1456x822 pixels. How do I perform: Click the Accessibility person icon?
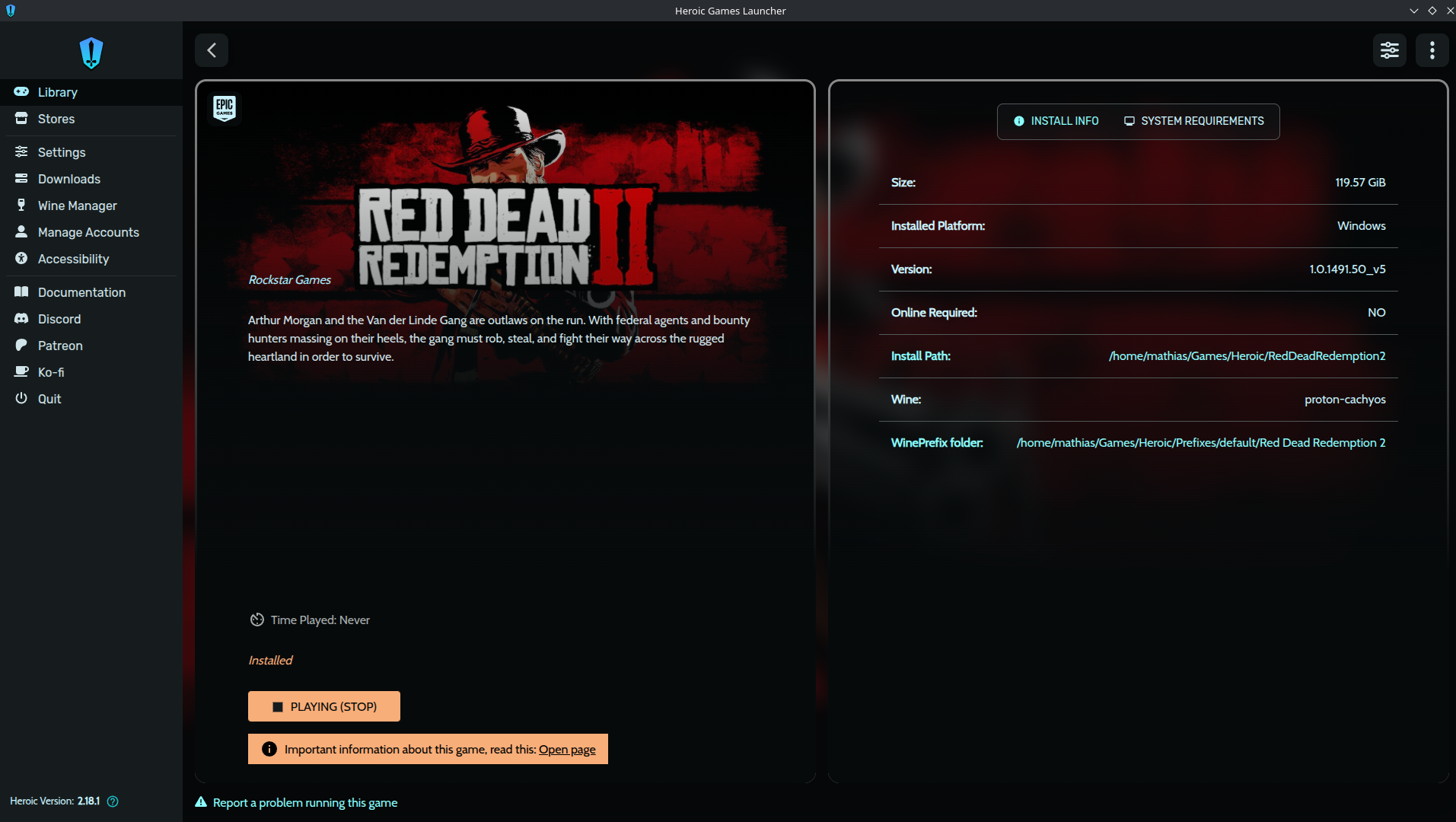21,258
